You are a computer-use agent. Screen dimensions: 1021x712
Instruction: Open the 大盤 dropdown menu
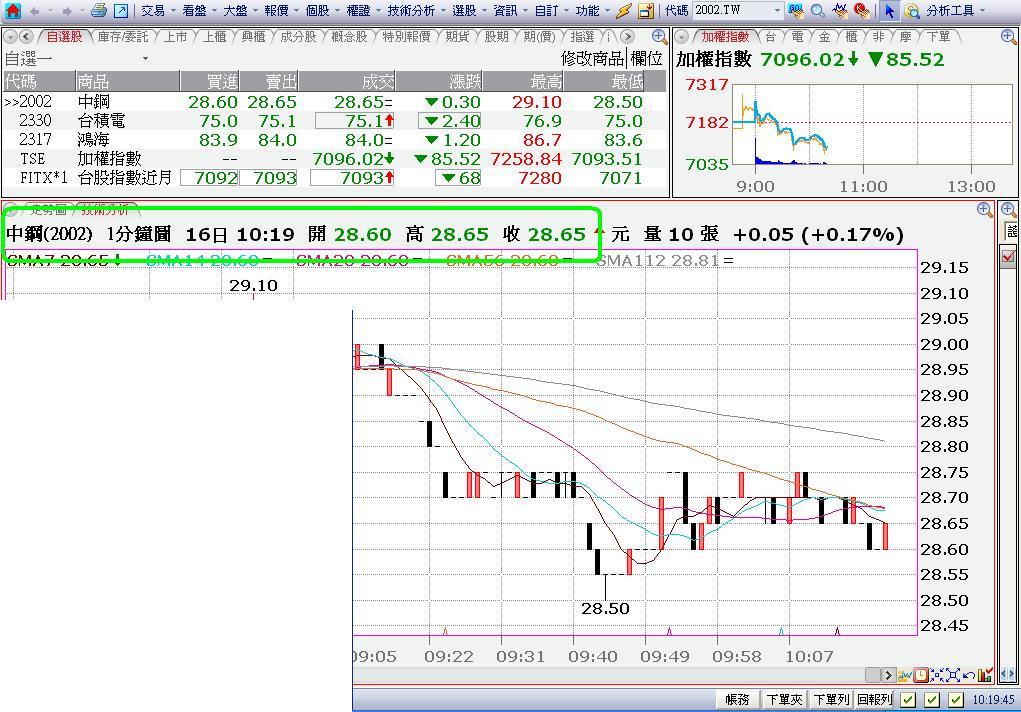[240, 10]
